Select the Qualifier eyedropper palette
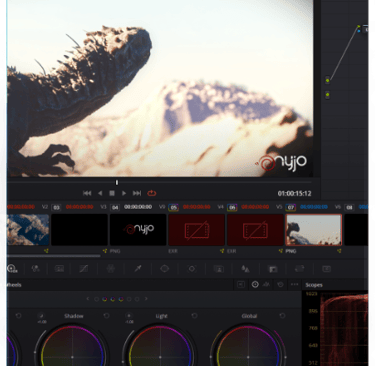The width and height of the screenshot is (375, 366). click(138, 269)
